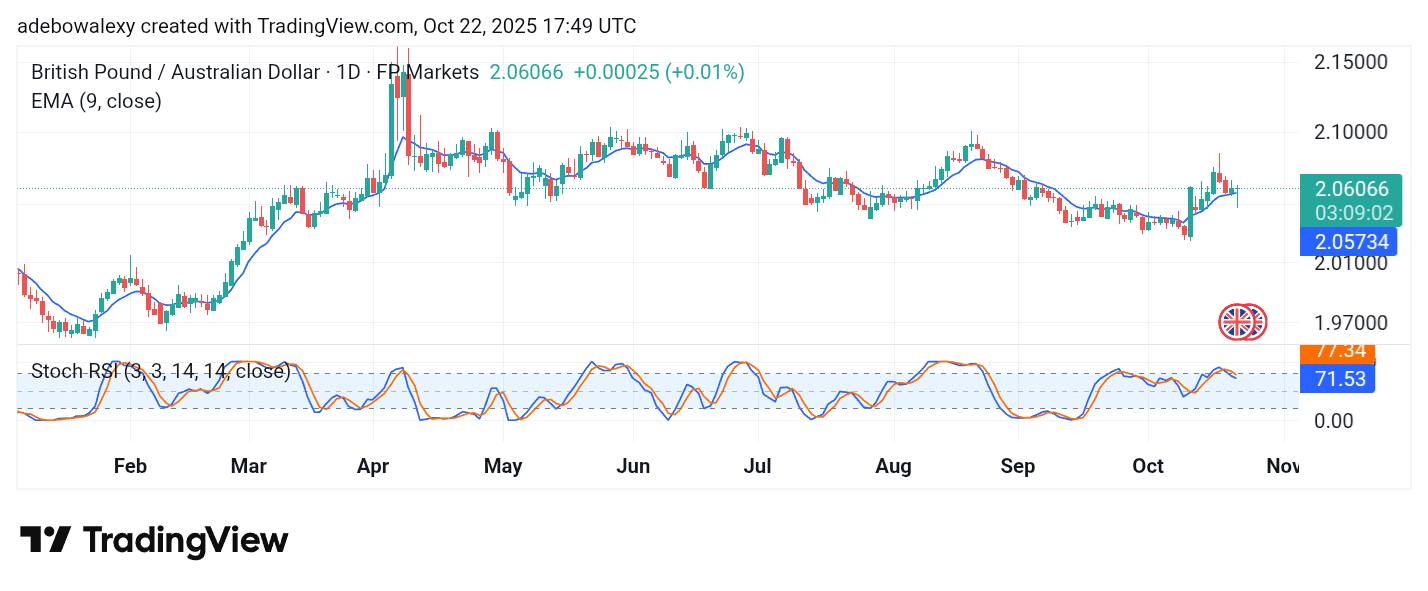Screen dimensions: 1428x591
Task: Click the 2.15000 price axis label
Action: point(1349,62)
